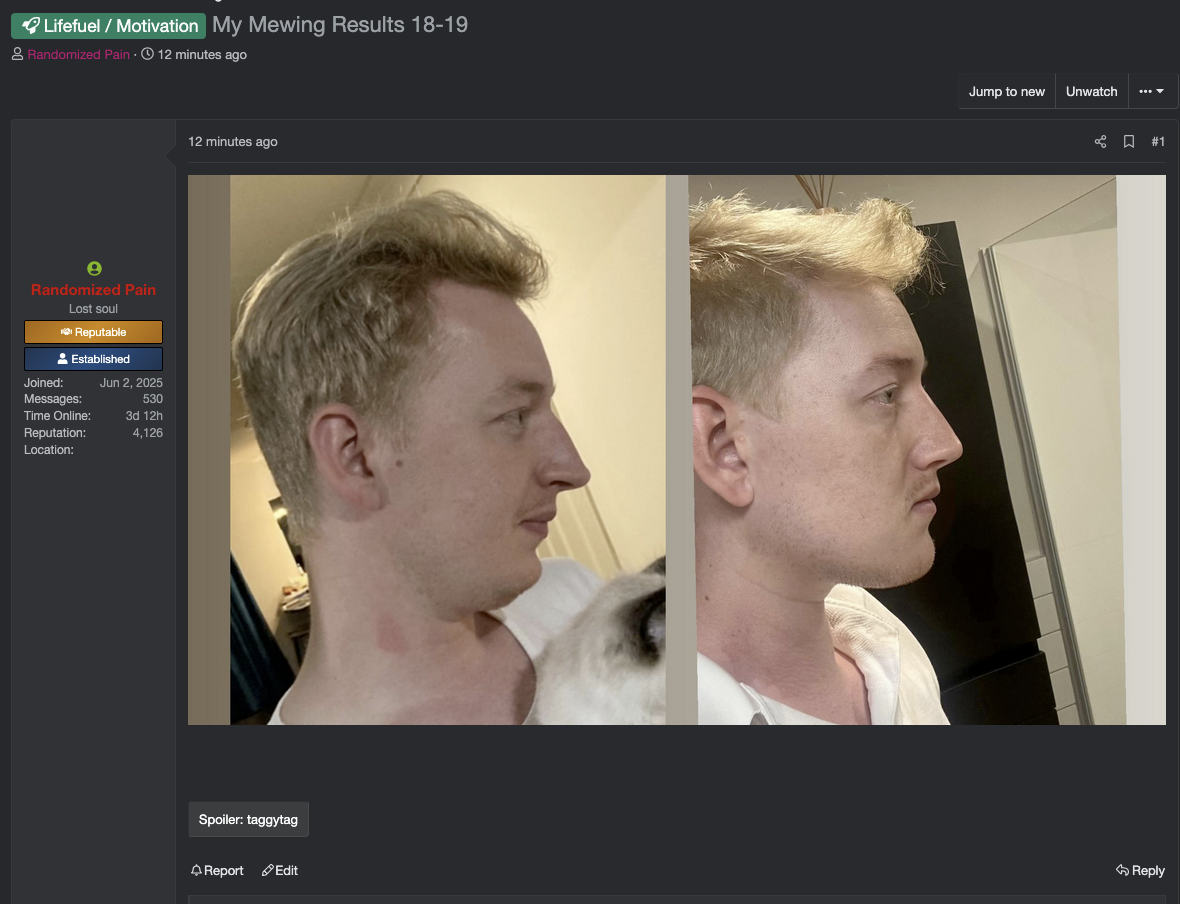Click the Time Online value 3d 12h

[x=144, y=415]
